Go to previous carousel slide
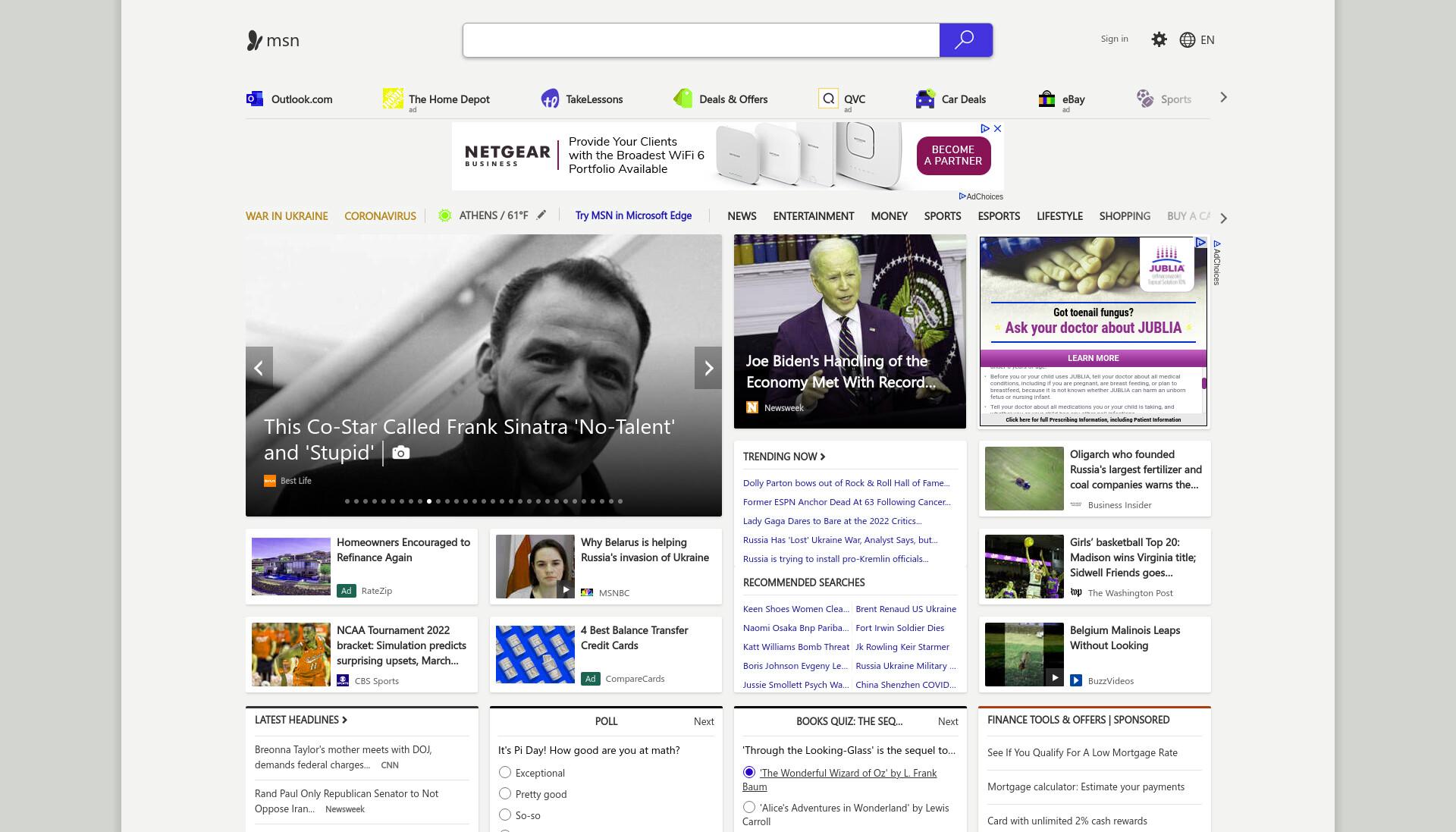The image size is (1456, 832). coord(259,368)
